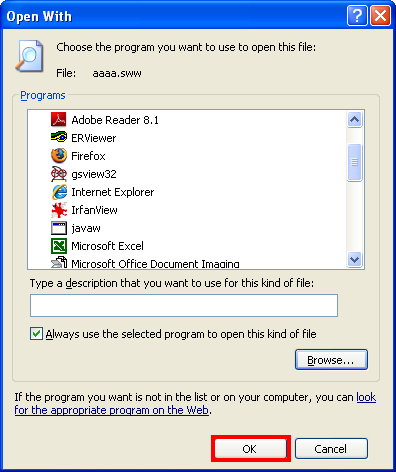Select the javaw window icon
Viewport: 396px width, 472px height.
(59, 228)
